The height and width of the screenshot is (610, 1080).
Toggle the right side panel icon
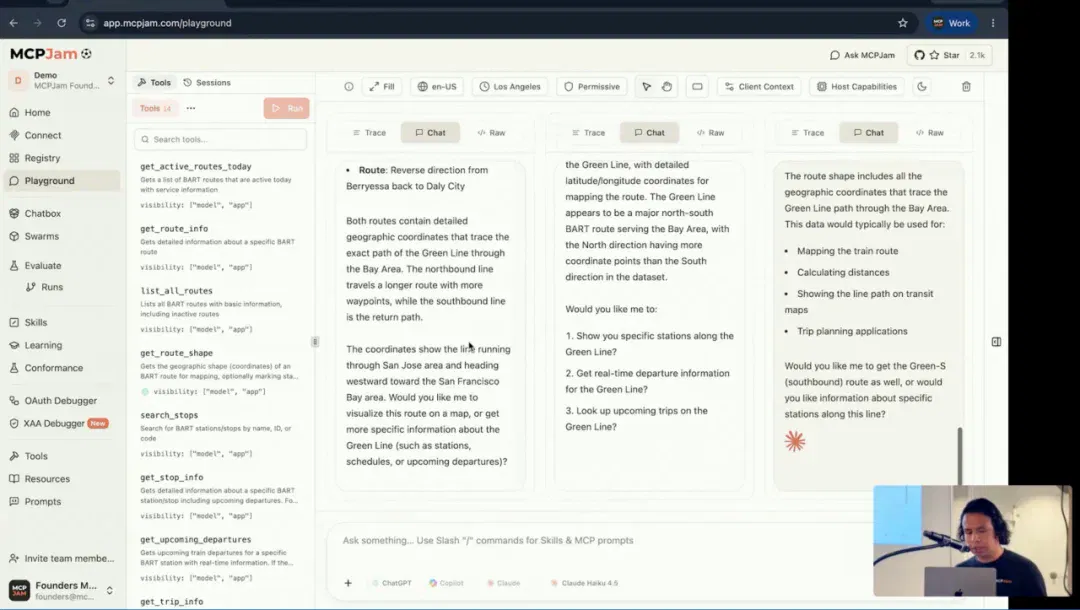click(996, 341)
